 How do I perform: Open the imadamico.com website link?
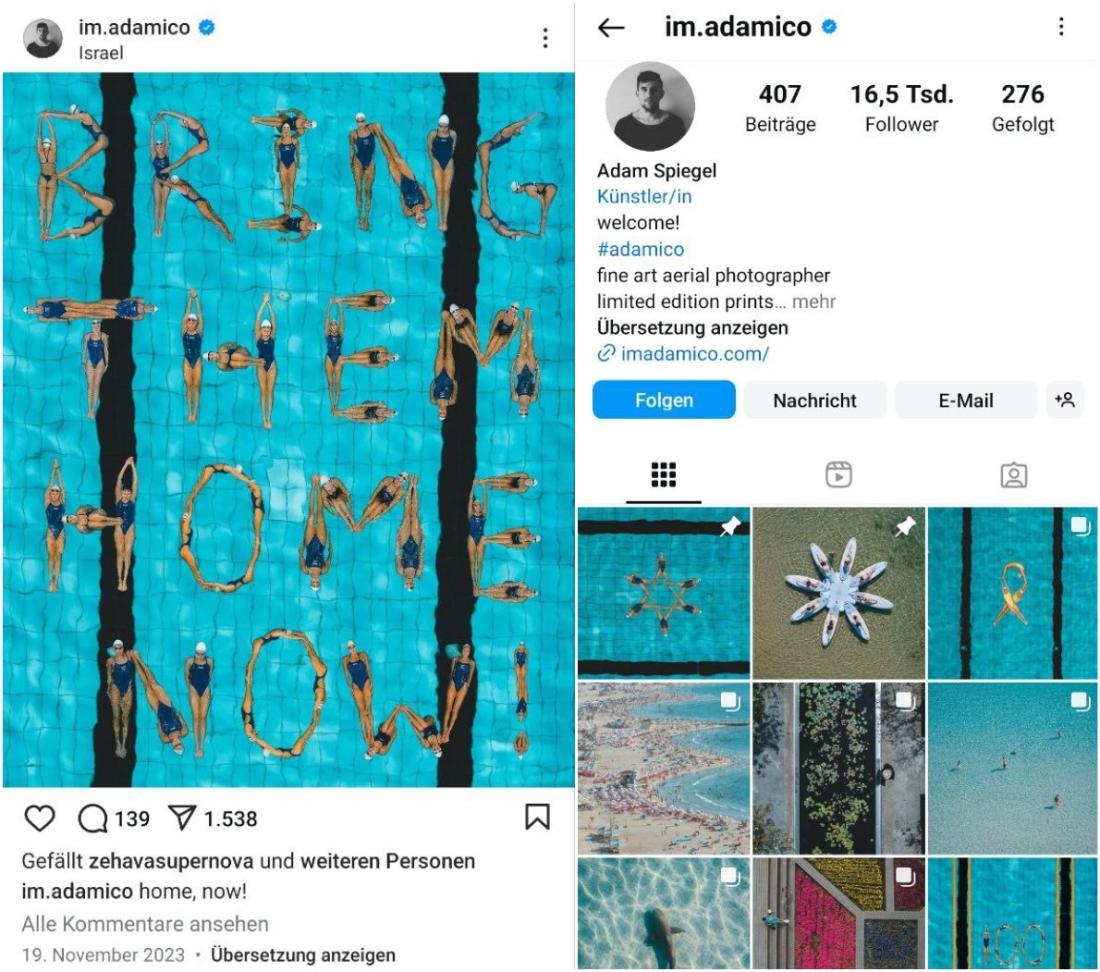click(695, 353)
